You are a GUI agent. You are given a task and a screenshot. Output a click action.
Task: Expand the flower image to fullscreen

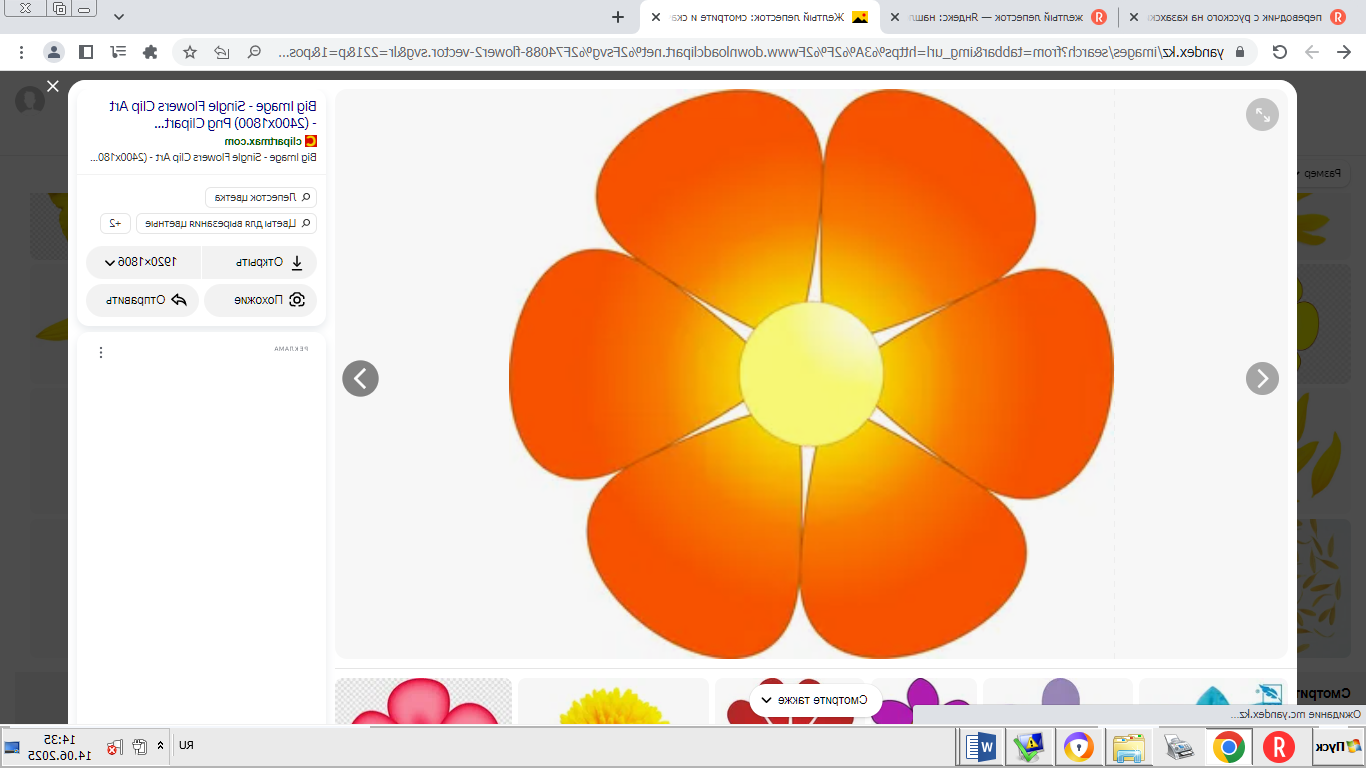1262,114
